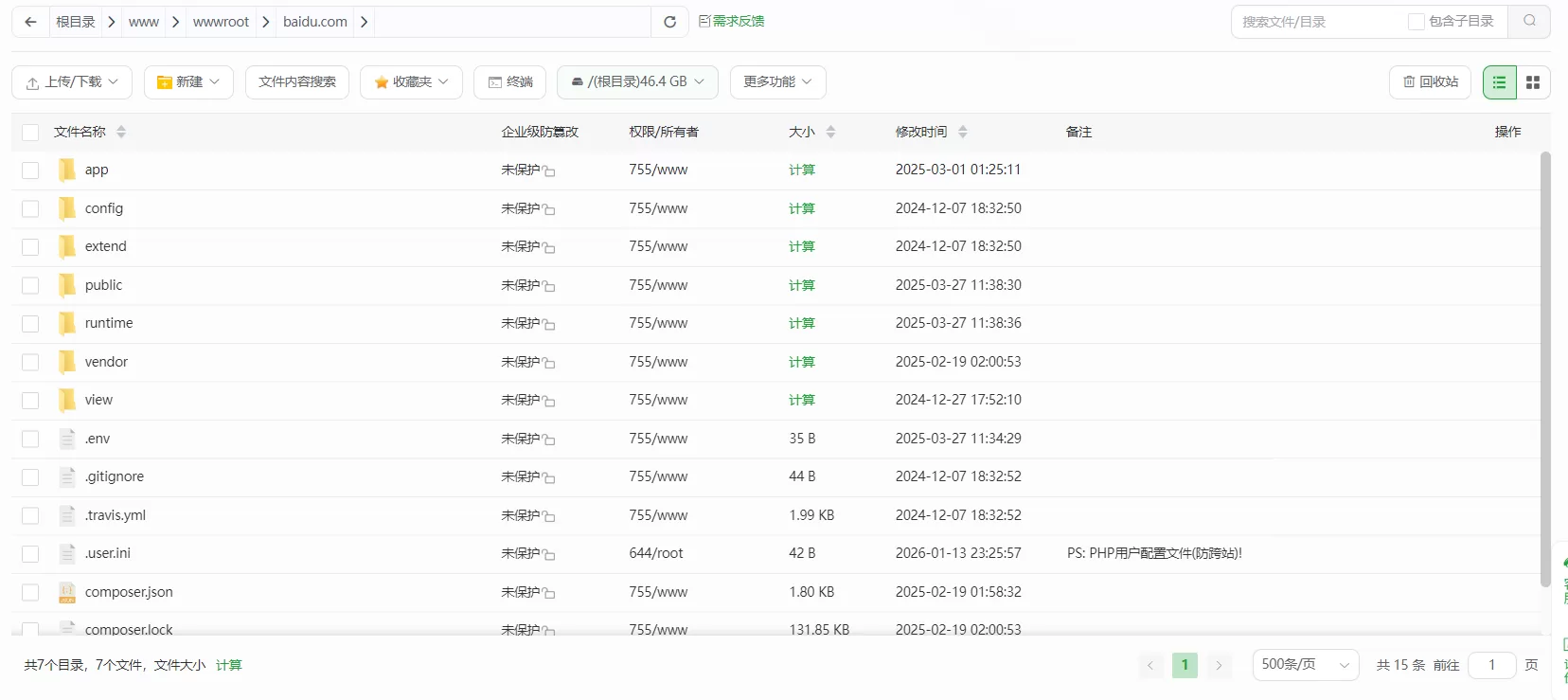Image resolution: width=1568 pixels, height=700 pixels.
Task: Navigate to baidu.com breadcrumb
Action: (x=315, y=22)
